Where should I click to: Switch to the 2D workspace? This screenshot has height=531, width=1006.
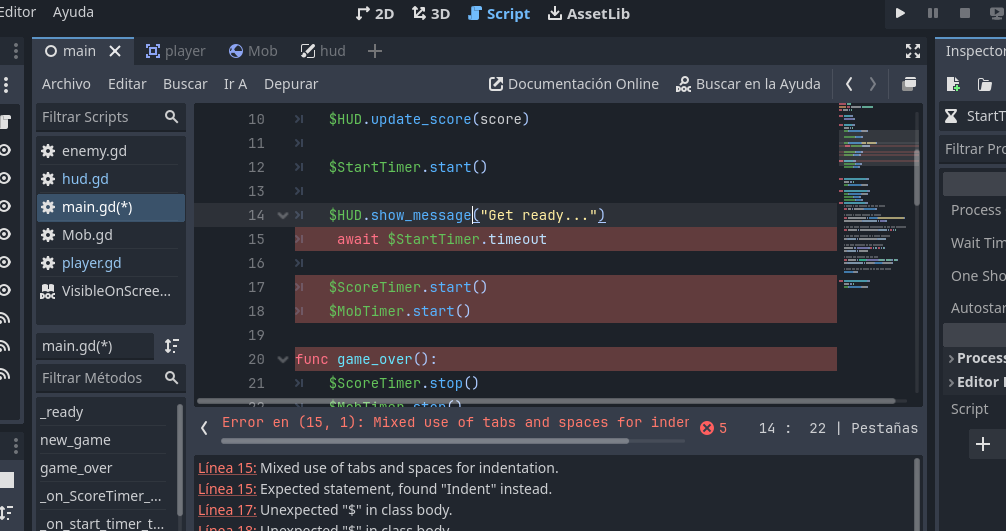pyautogui.click(x=375, y=13)
